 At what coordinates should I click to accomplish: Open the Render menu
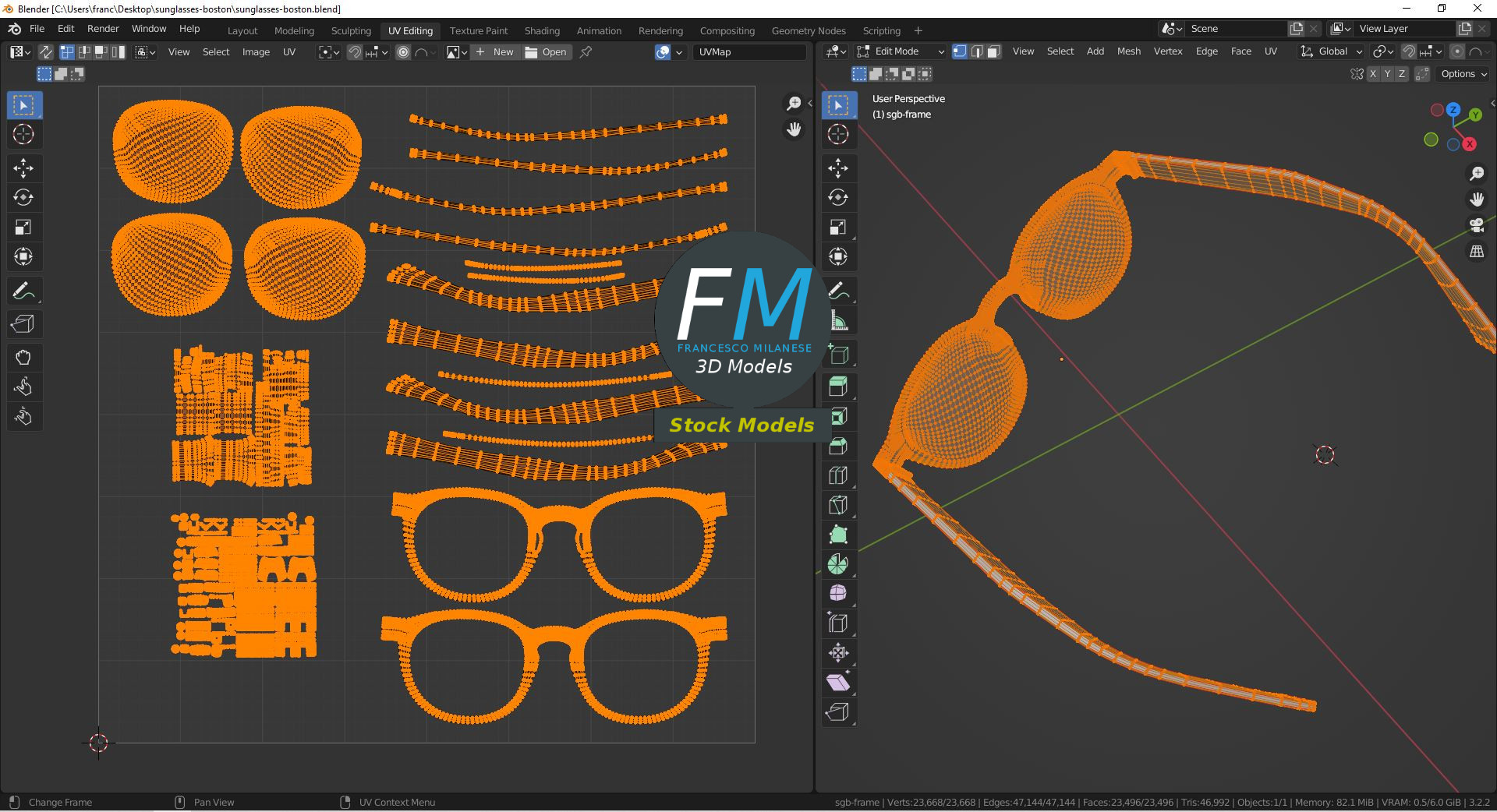click(103, 29)
